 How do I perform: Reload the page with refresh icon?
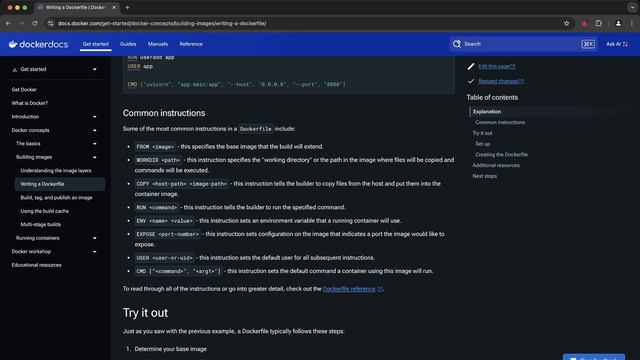click(x=35, y=24)
